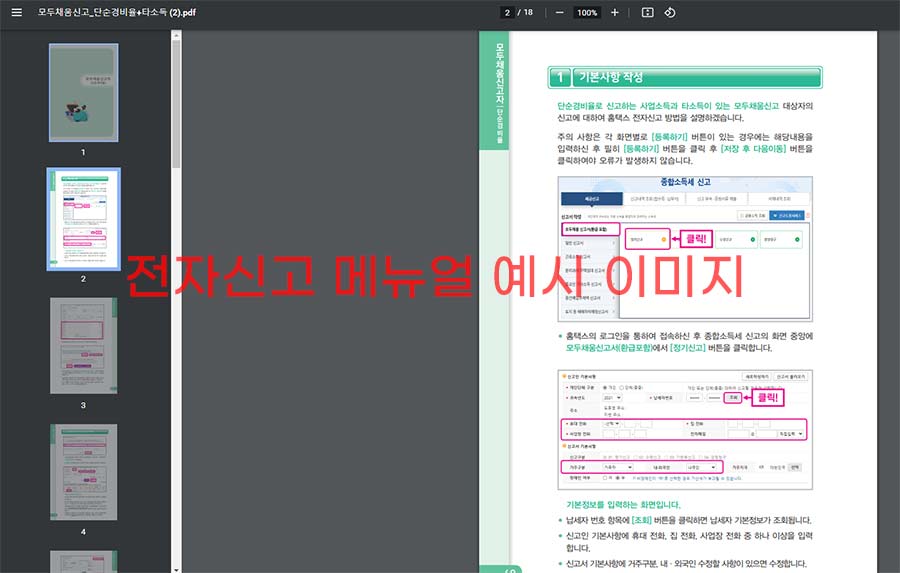Image resolution: width=900 pixels, height=573 pixels.
Task: Zoom out with the minus icon
Action: coord(559,13)
